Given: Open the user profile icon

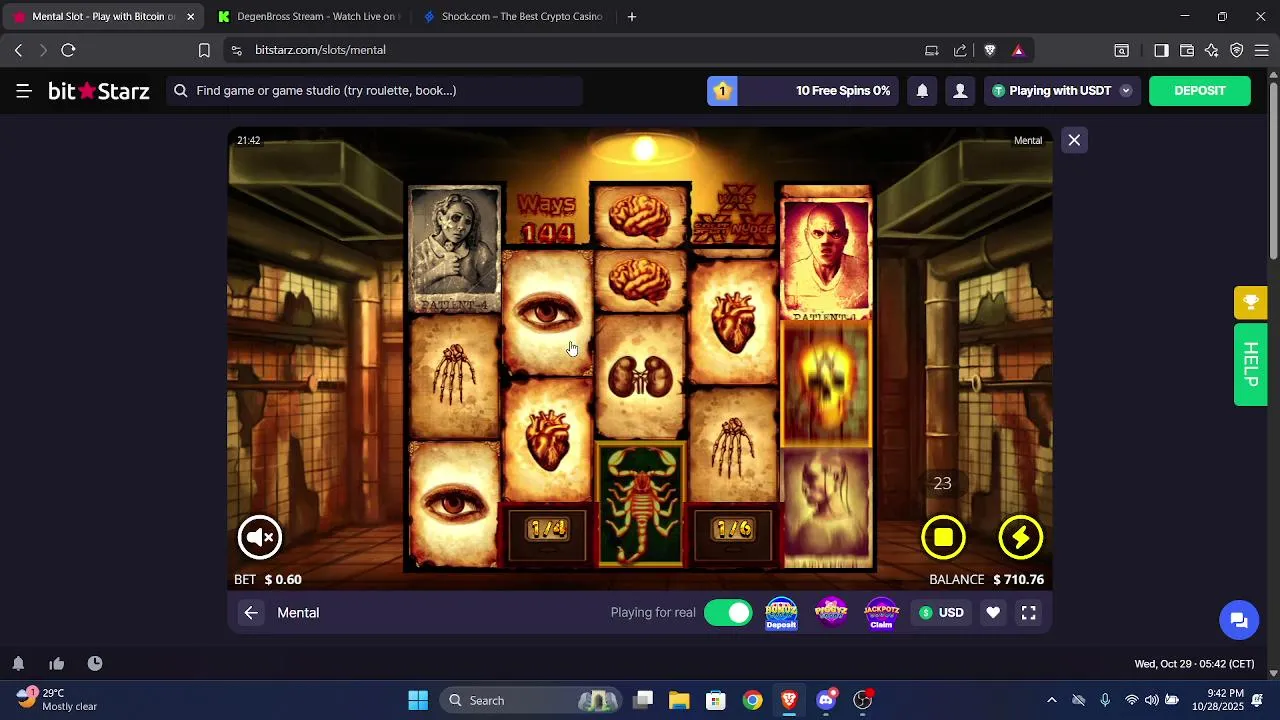Looking at the screenshot, I should point(960,91).
